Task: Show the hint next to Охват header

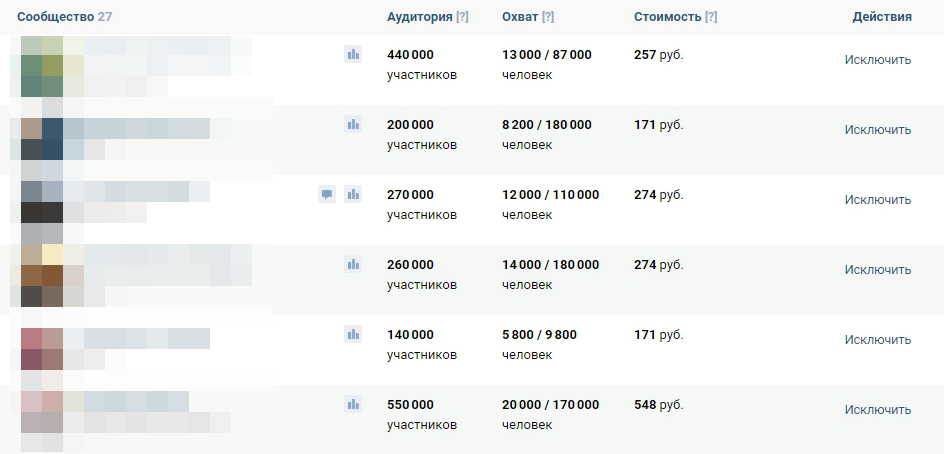Action: (x=548, y=17)
